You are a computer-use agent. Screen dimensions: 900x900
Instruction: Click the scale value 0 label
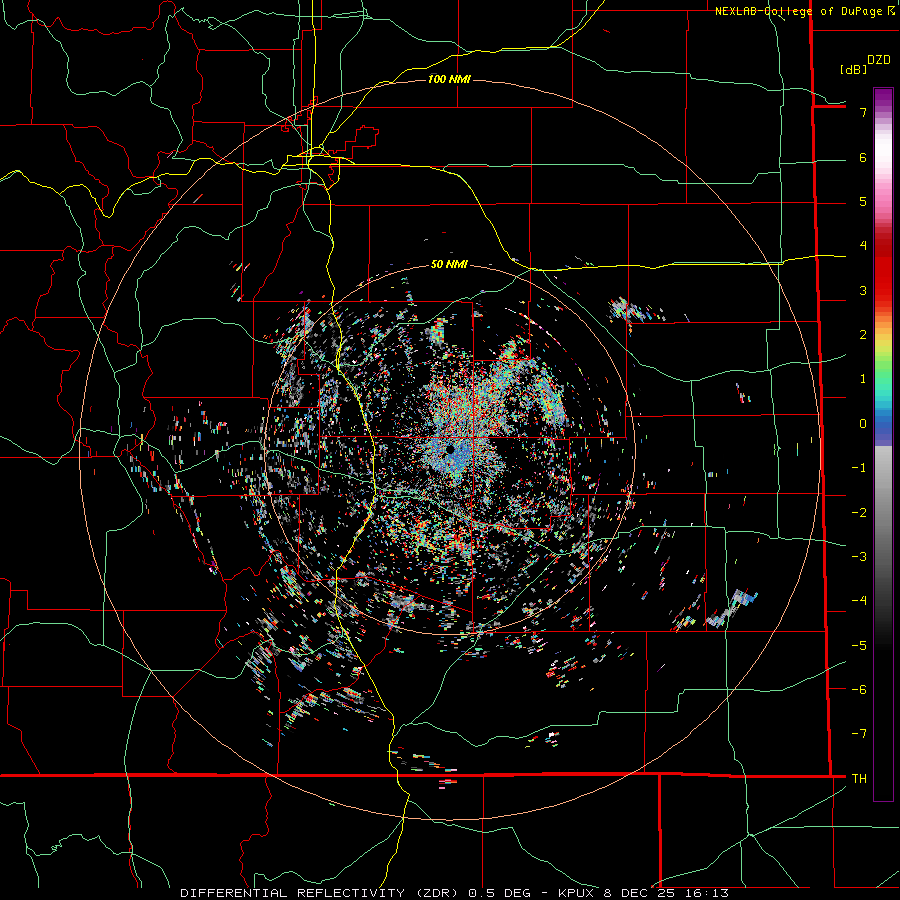[863, 424]
